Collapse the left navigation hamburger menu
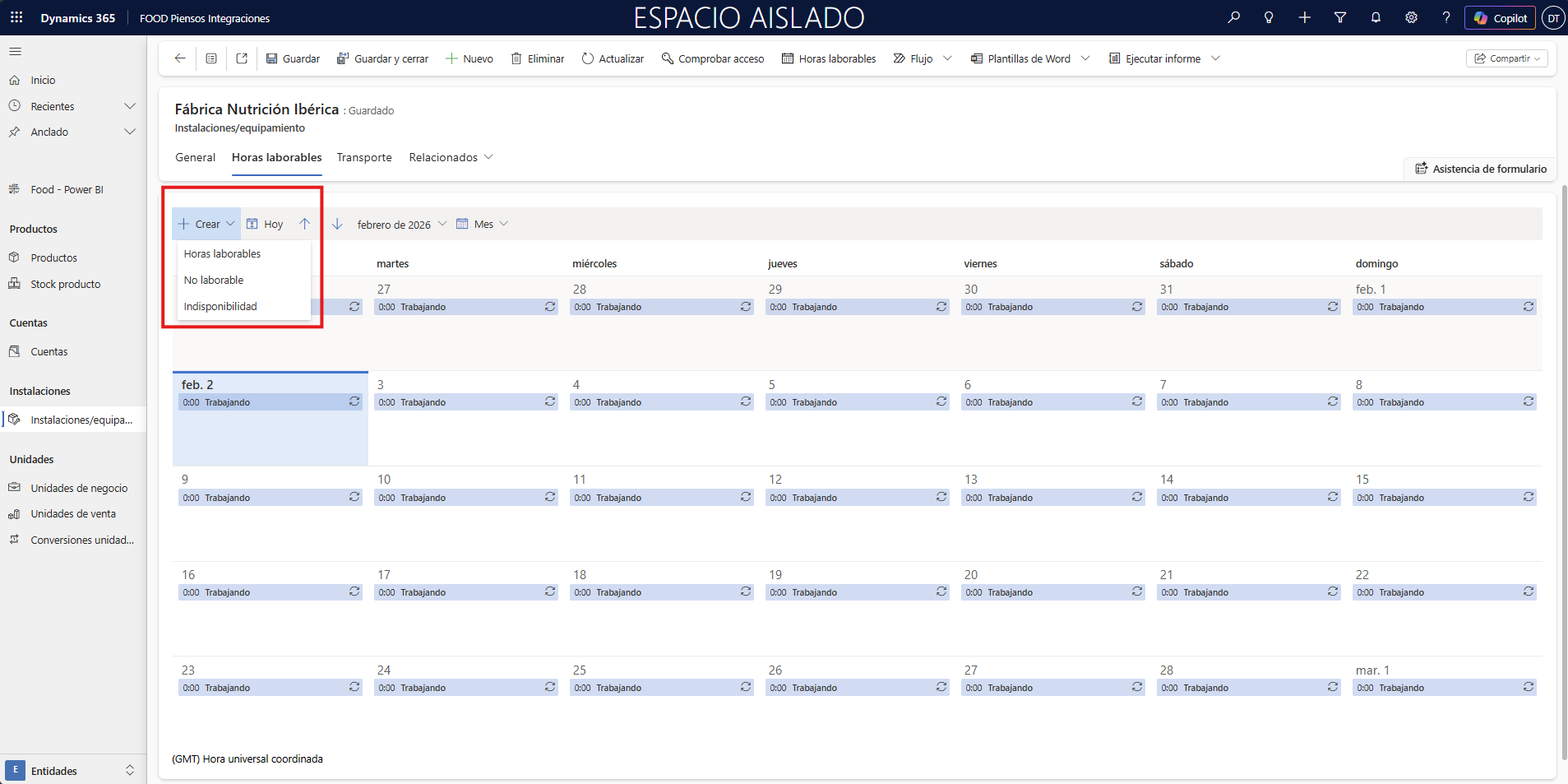Image resolution: width=1568 pixels, height=784 pixels. 15,51
